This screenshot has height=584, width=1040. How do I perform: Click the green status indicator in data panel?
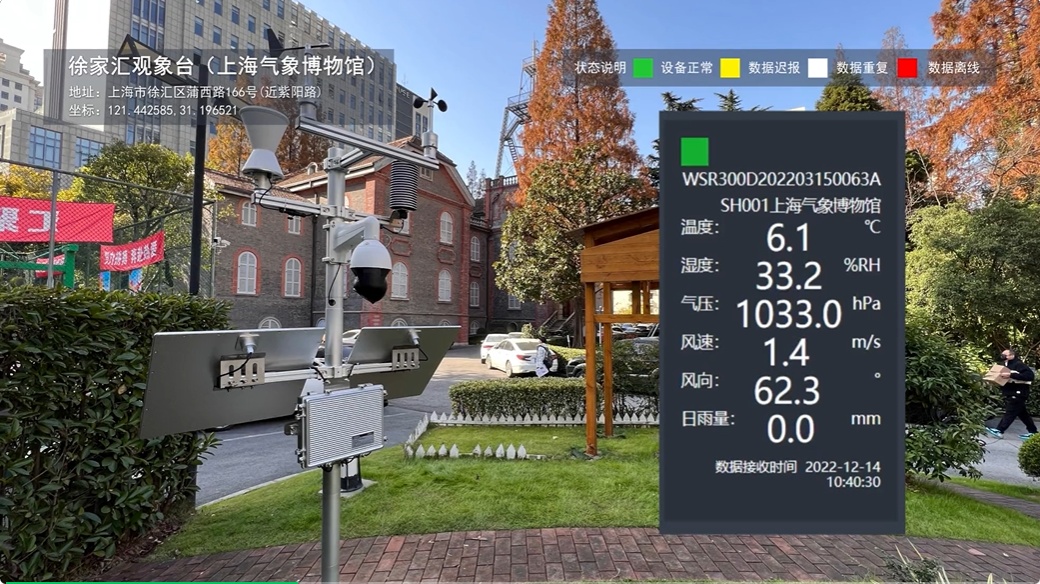point(695,152)
